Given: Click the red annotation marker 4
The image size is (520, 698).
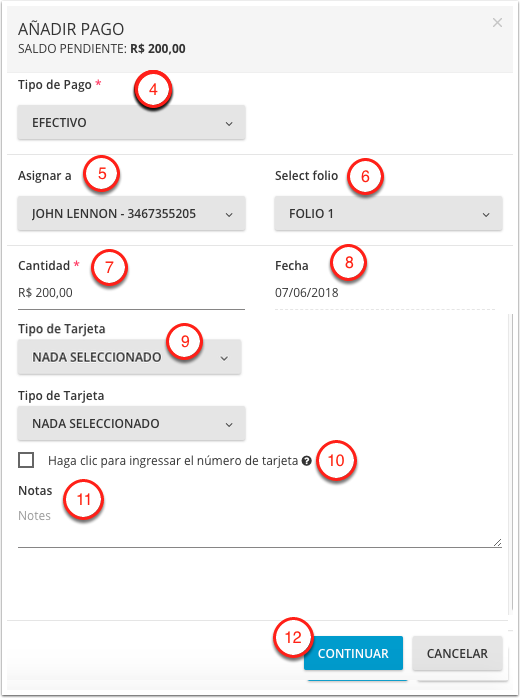Looking at the screenshot, I should click(153, 89).
